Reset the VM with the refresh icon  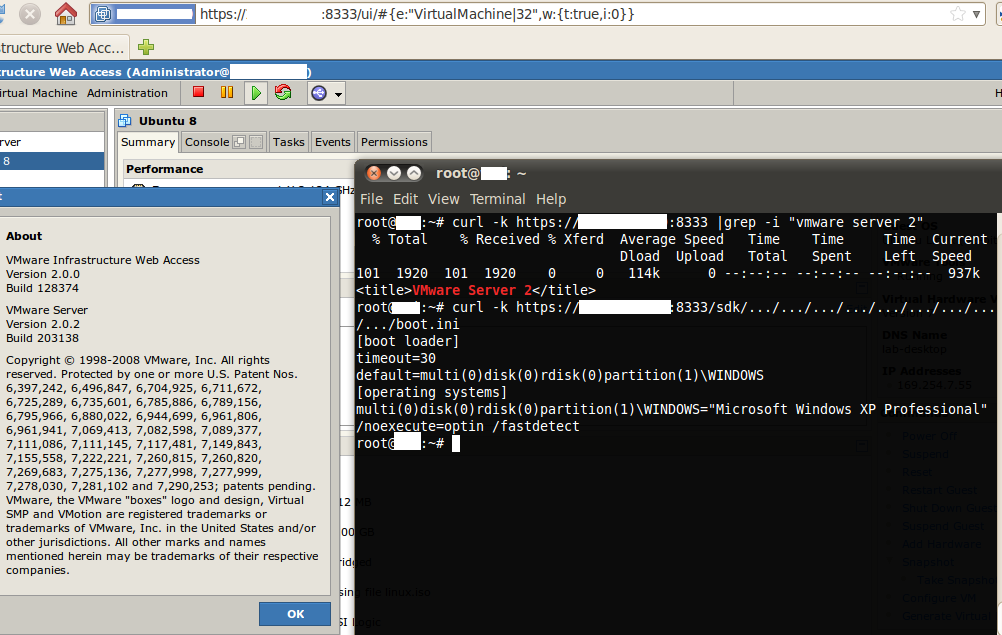[x=283, y=93]
